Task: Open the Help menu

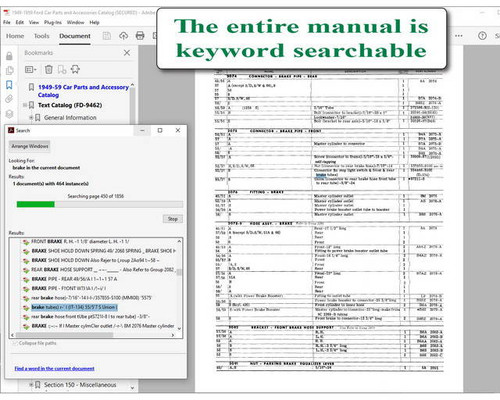Action: pyautogui.click(x=94, y=22)
